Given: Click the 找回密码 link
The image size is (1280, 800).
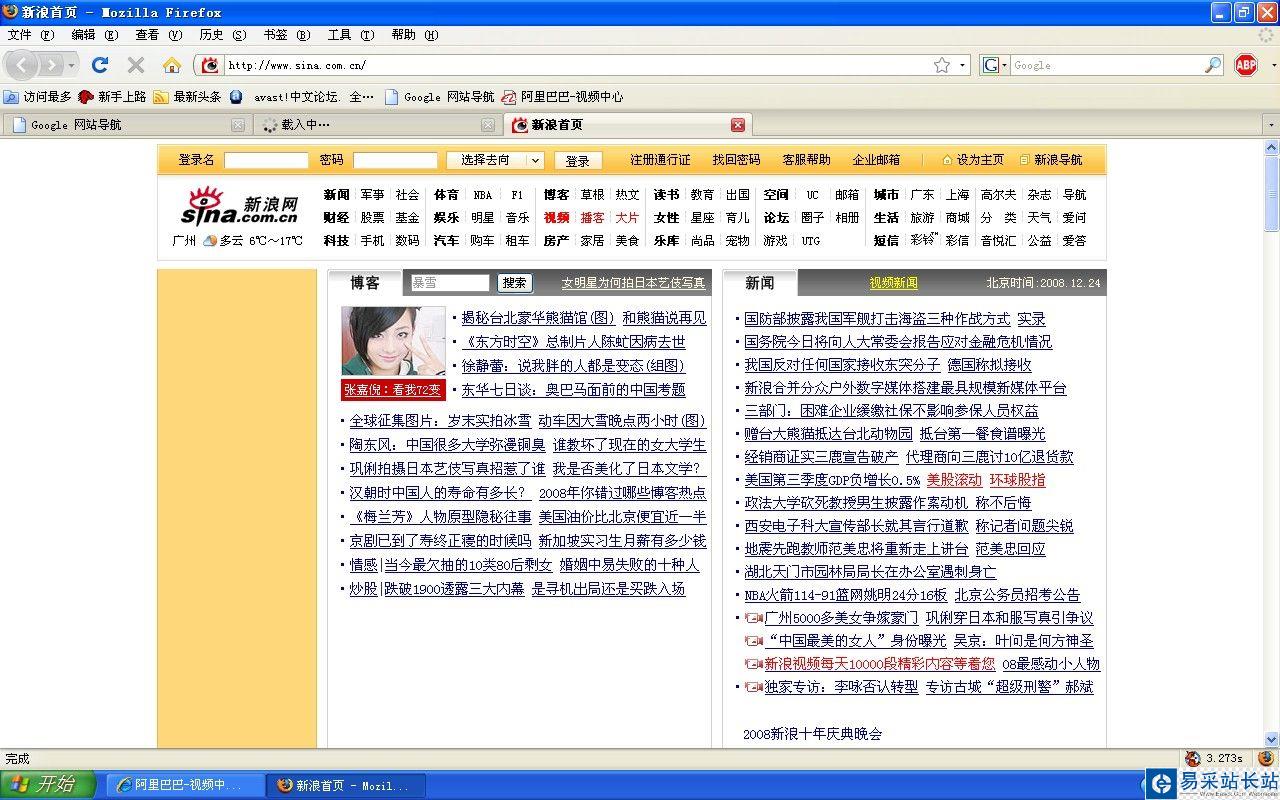Looking at the screenshot, I should (x=736, y=160).
